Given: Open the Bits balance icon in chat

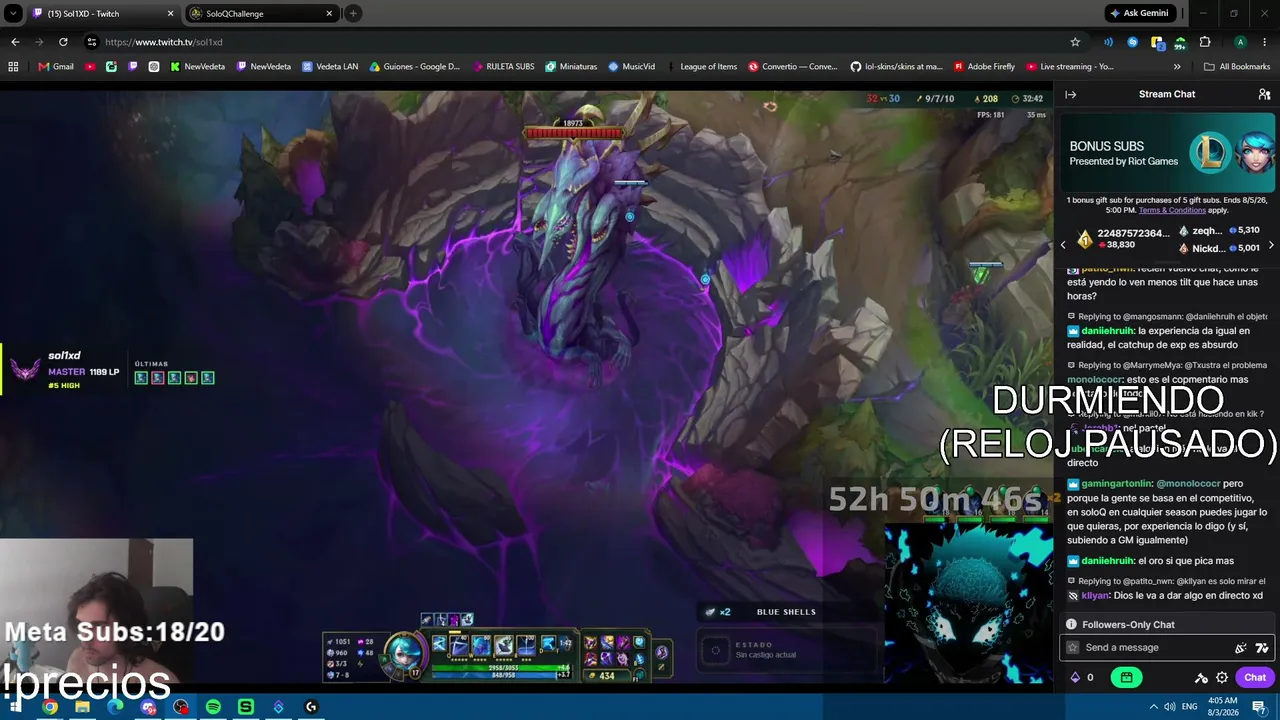Looking at the screenshot, I should coord(1075,677).
